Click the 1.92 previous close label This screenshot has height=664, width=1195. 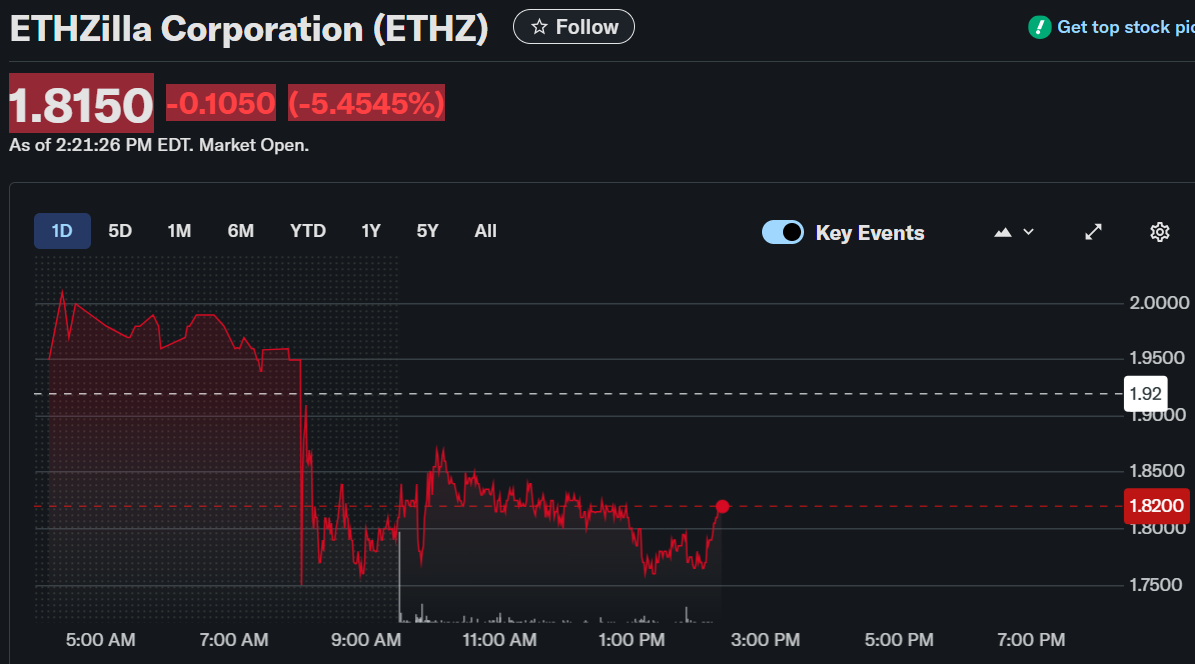tap(1145, 394)
